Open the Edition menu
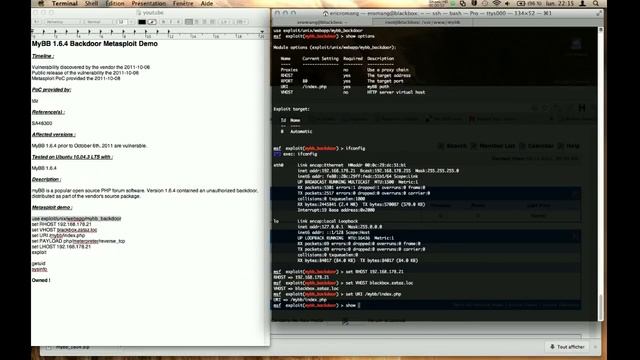 tap(115, 3)
